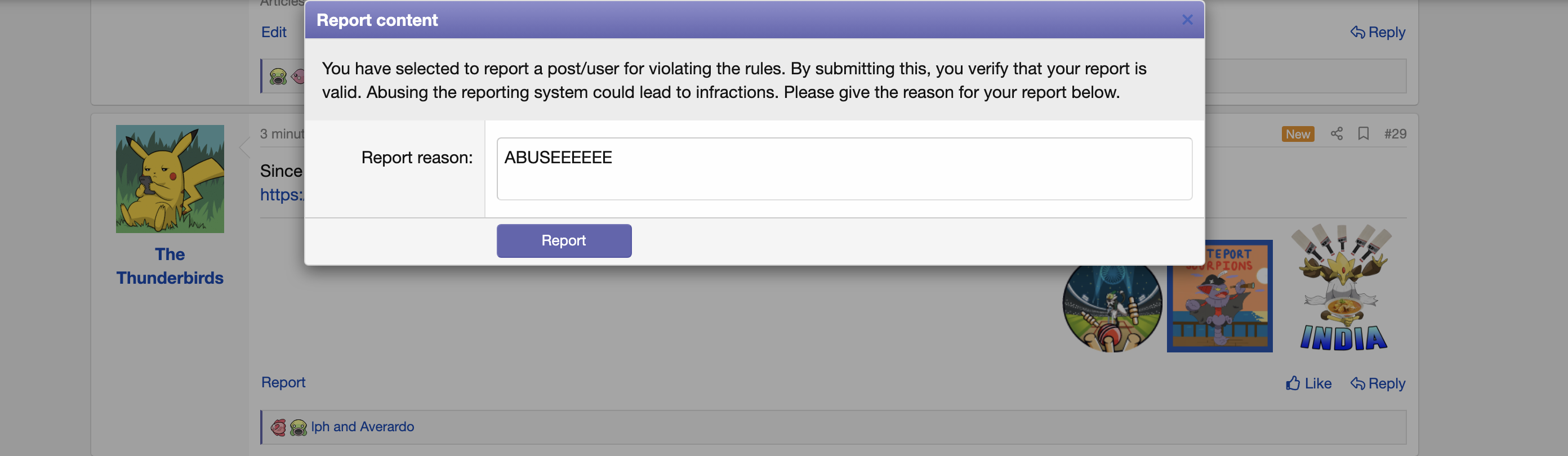This screenshot has height=456, width=1568.
Task: Open The Thunderbirds user profile name
Action: point(170,266)
